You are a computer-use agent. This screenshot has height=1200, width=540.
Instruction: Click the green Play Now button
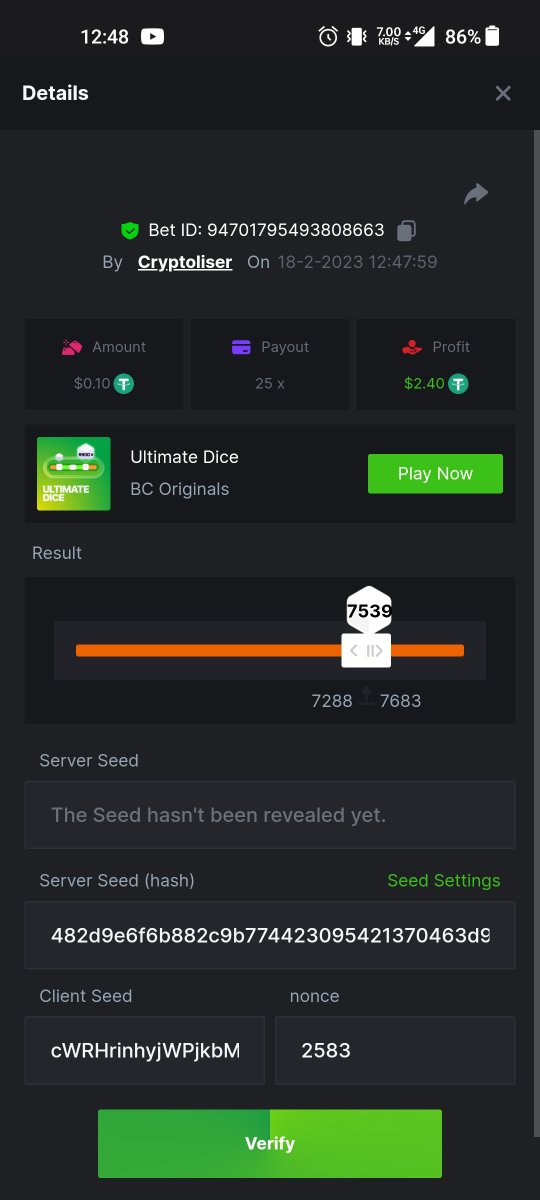click(435, 474)
